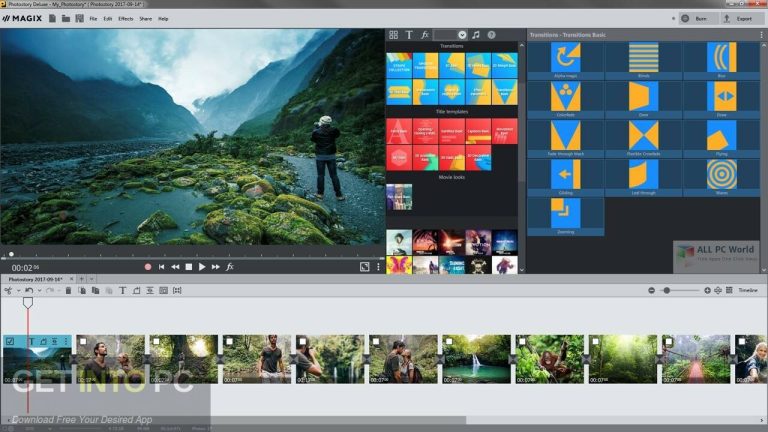768x432 pixels.
Task: Select the Flying transition
Action: [x=721, y=139]
